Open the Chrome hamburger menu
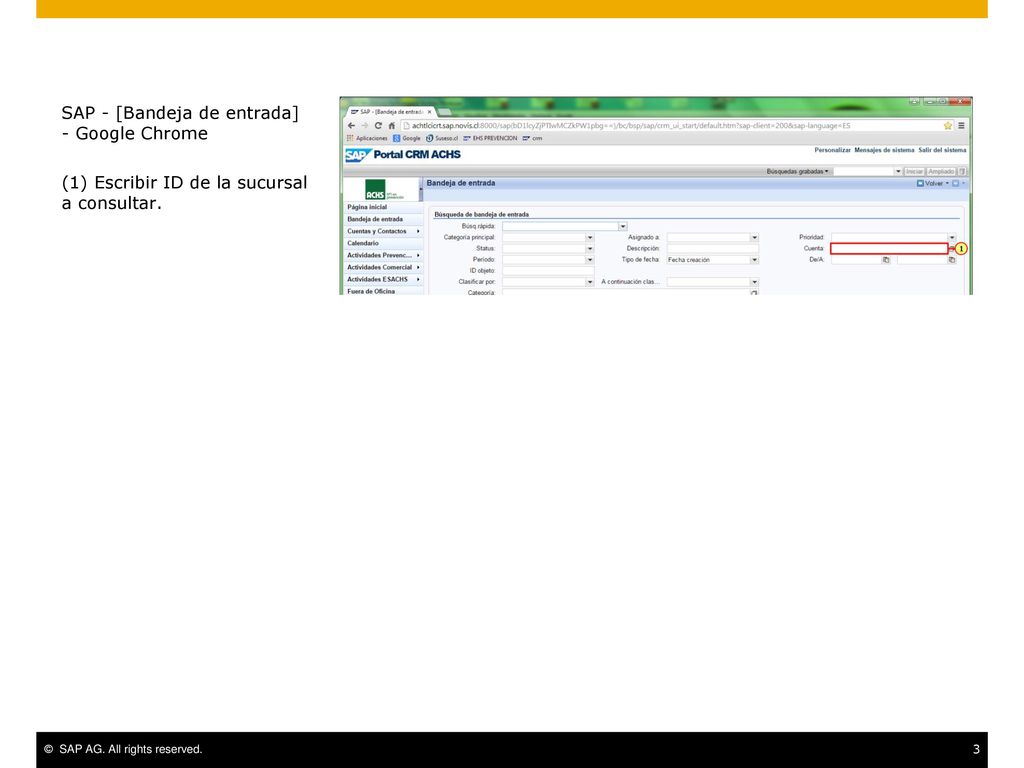The height and width of the screenshot is (768, 1024). click(961, 125)
